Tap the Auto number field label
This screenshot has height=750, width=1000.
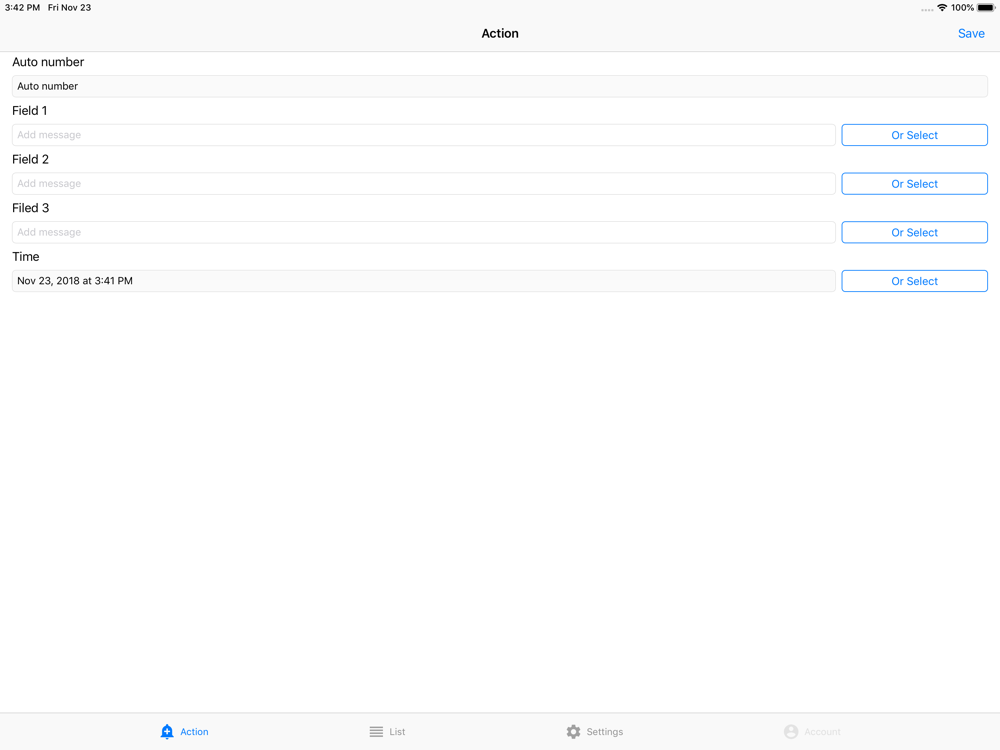click(x=48, y=62)
